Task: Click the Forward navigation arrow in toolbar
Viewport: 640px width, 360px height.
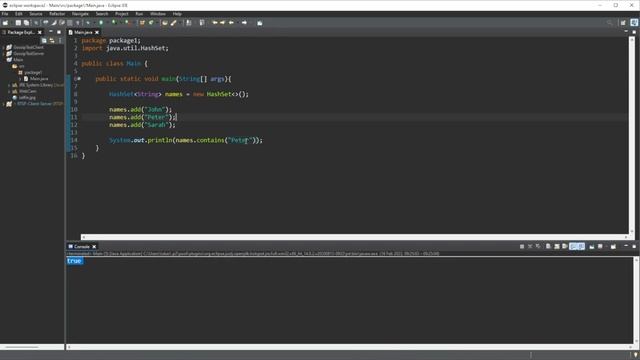Action: point(244,23)
